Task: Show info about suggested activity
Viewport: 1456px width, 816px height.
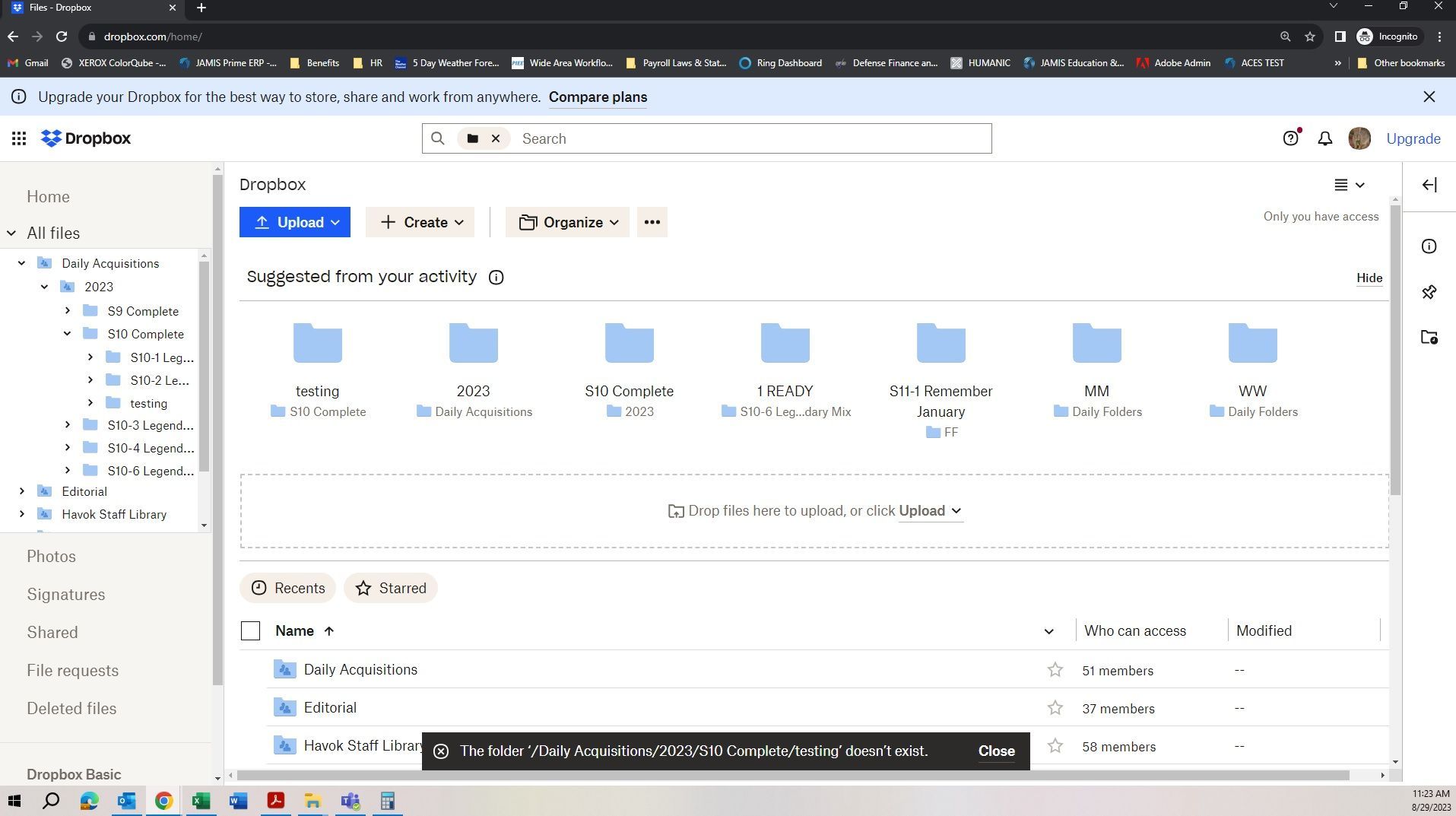Action: [x=496, y=278]
